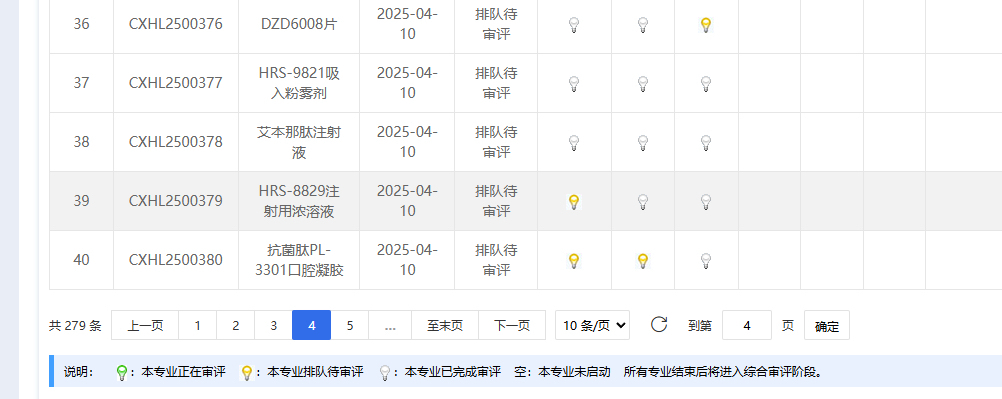Image resolution: width=1002 pixels, height=399 pixels.
Task: Open the 10 条/页 page size dropdown
Action: (592, 325)
